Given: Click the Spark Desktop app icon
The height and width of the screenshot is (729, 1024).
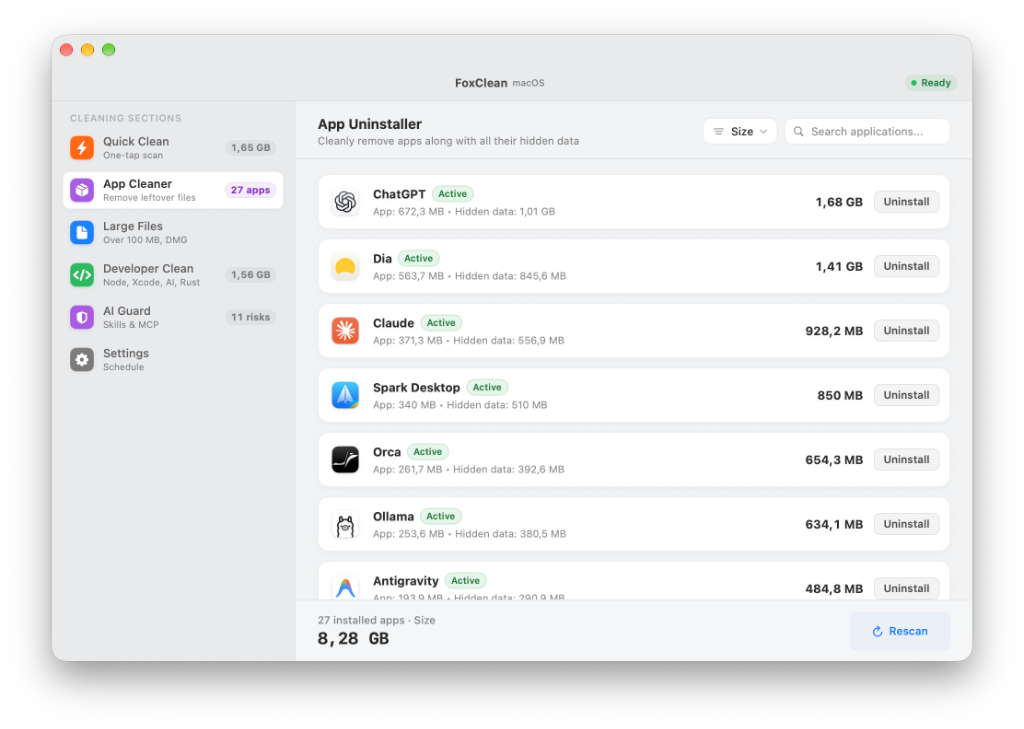Looking at the screenshot, I should click(345, 395).
